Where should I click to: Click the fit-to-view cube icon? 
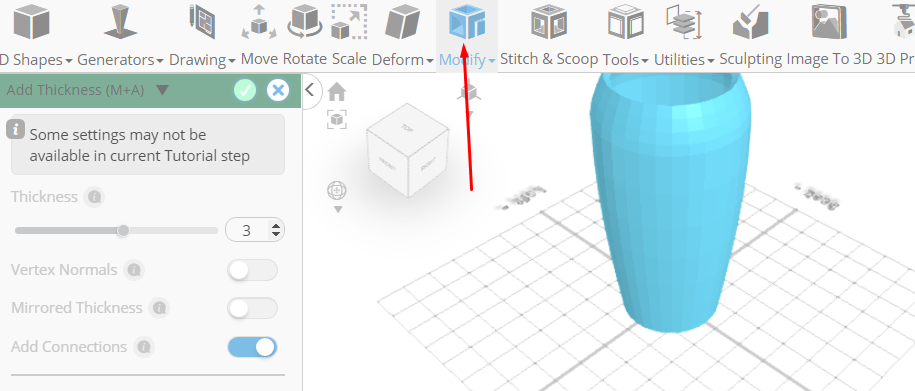pyautogui.click(x=337, y=120)
